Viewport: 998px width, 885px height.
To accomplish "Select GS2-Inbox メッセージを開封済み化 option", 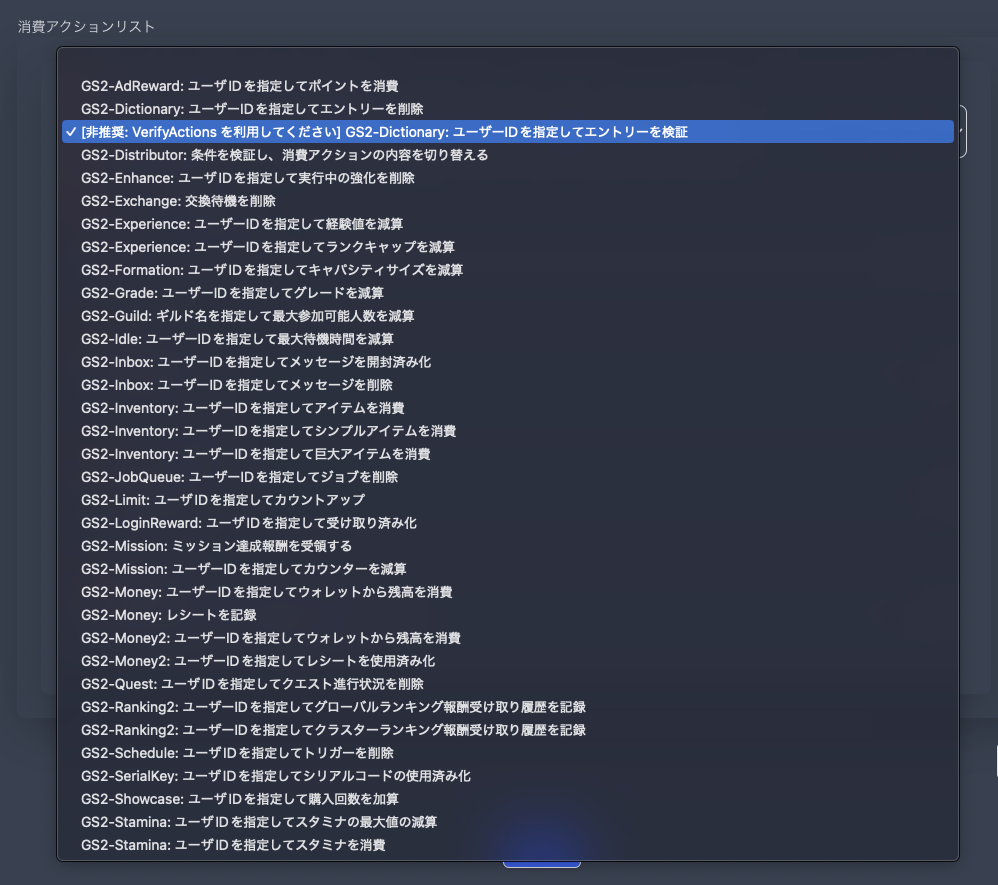I will (x=507, y=362).
